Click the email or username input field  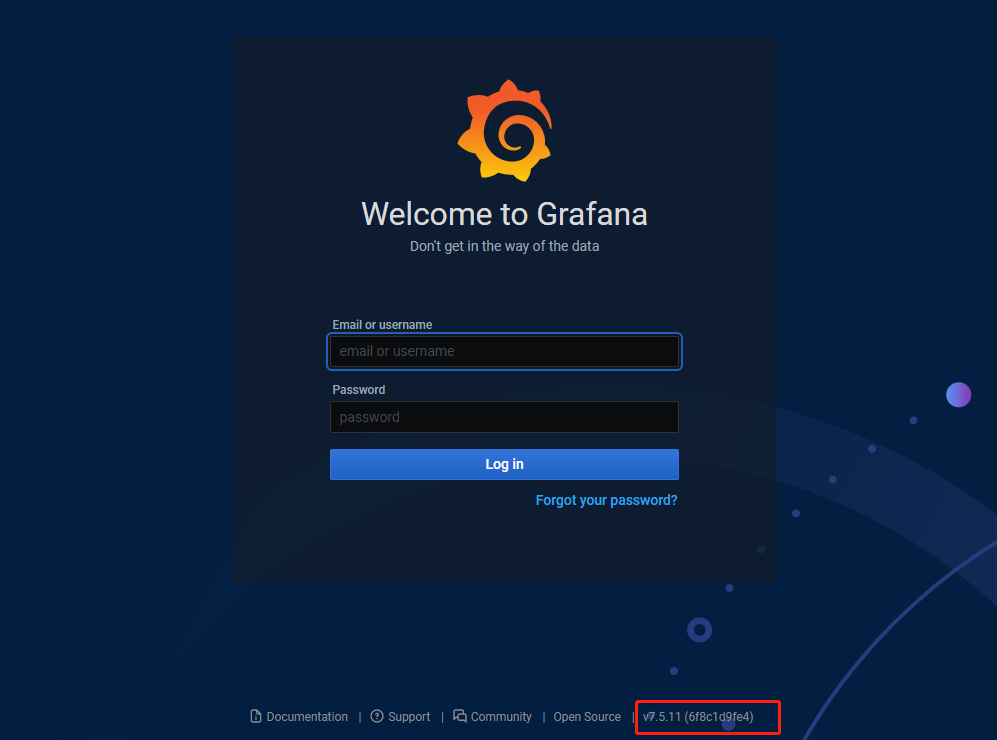pyautogui.click(x=504, y=351)
